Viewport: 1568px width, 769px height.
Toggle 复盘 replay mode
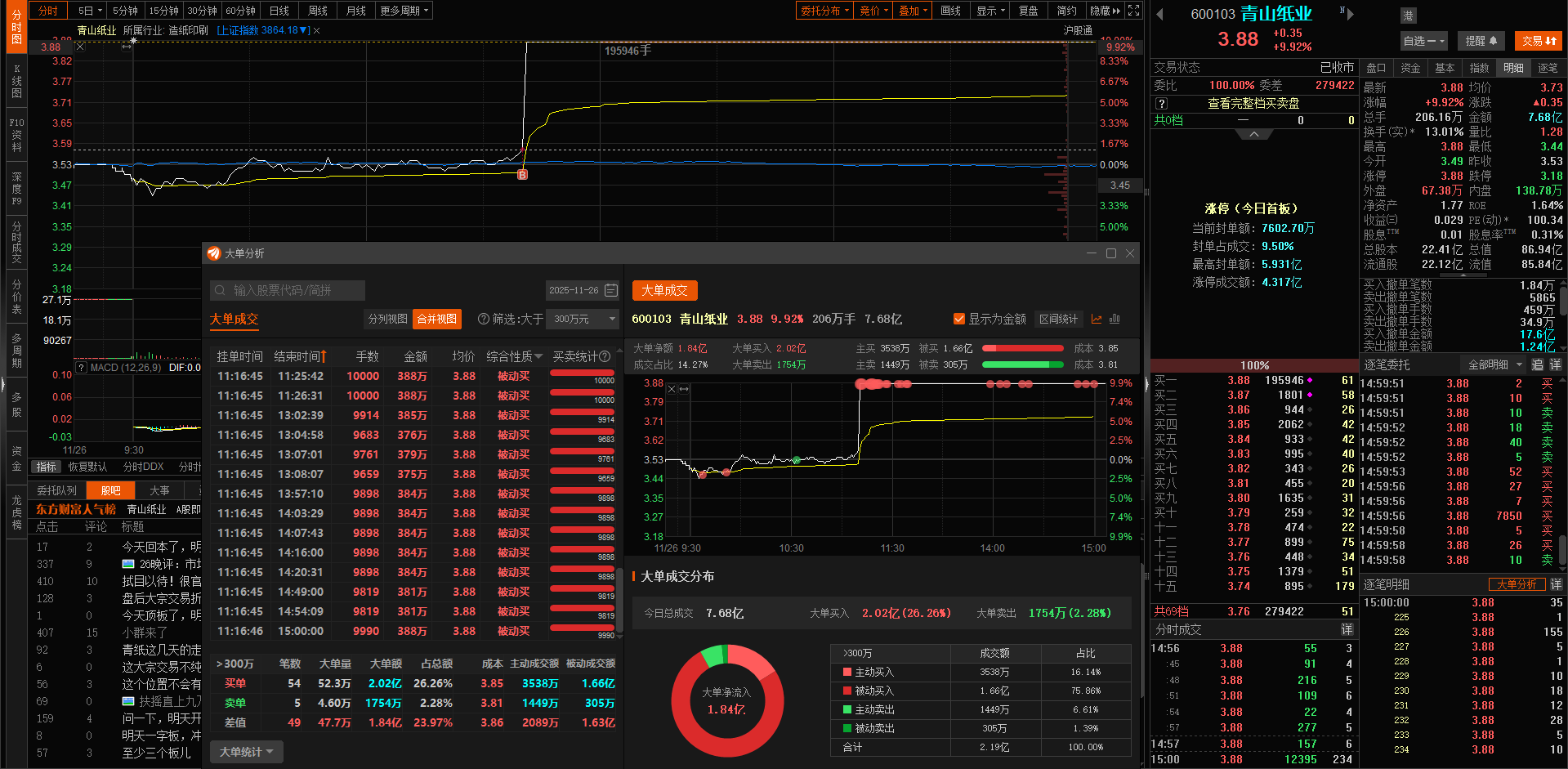click(1028, 11)
